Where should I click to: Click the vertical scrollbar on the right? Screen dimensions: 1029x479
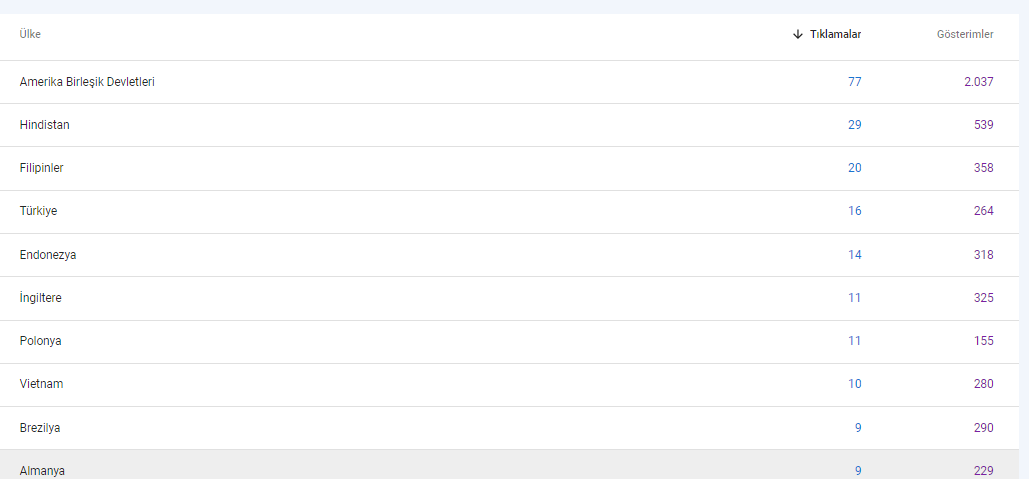point(1024,240)
